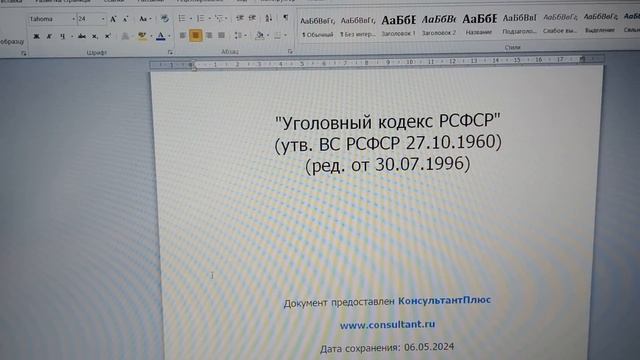Open the Абзац dialog launcher

tap(290, 51)
